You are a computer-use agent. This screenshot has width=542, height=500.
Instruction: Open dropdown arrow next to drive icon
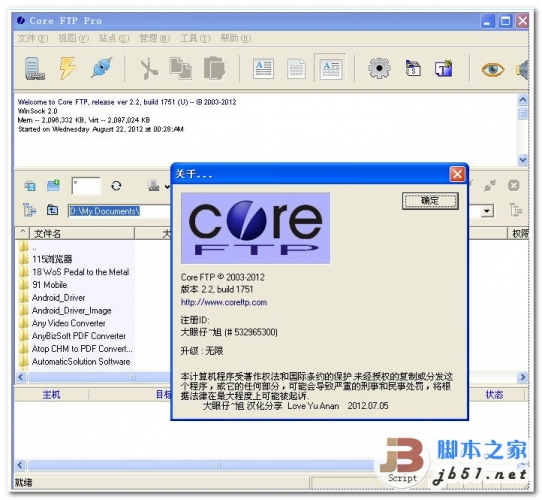(167, 187)
